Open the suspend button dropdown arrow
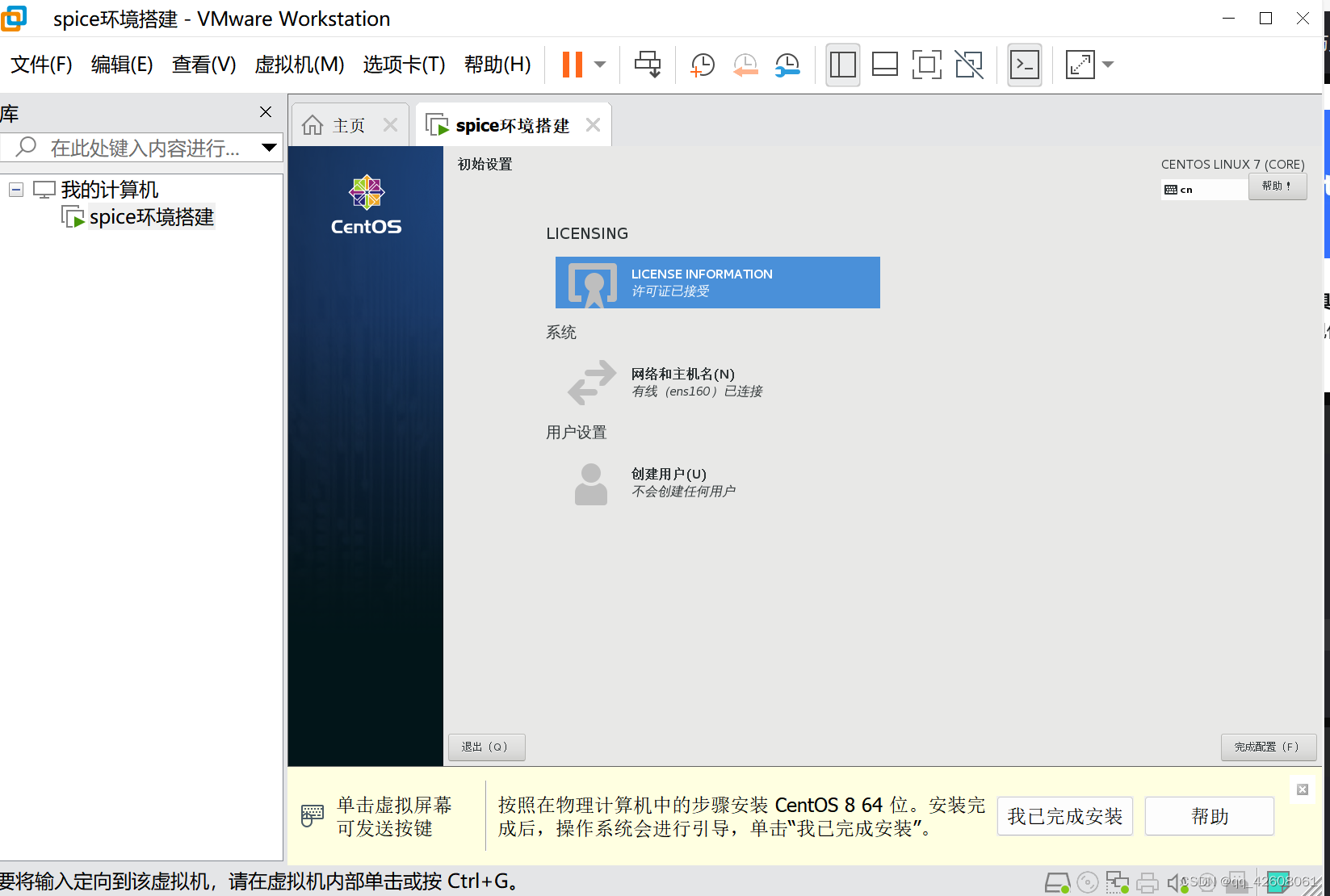This screenshot has width=1330, height=896. point(599,65)
